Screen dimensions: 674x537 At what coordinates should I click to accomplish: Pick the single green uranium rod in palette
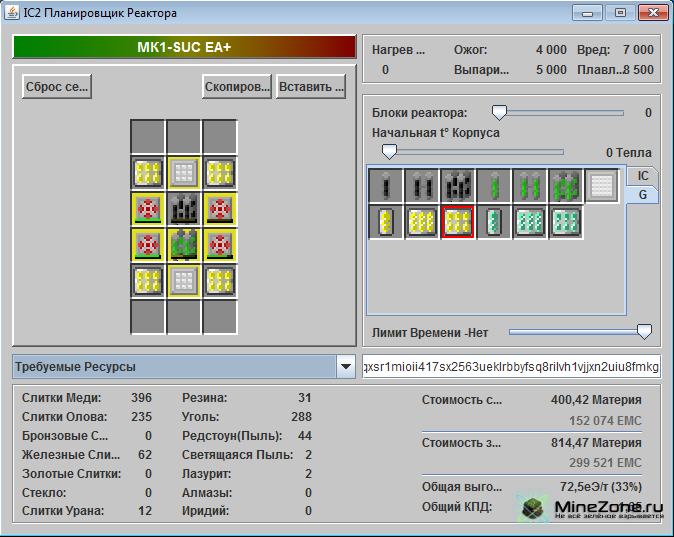(x=493, y=186)
